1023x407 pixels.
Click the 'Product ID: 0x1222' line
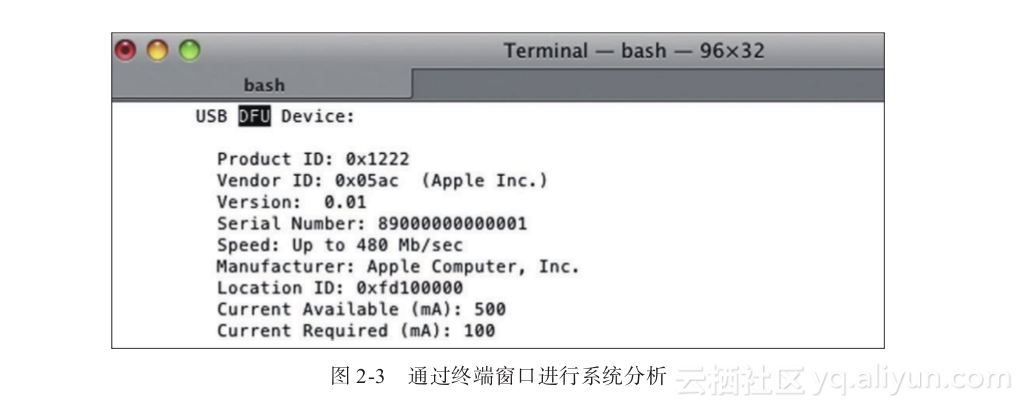313,159
